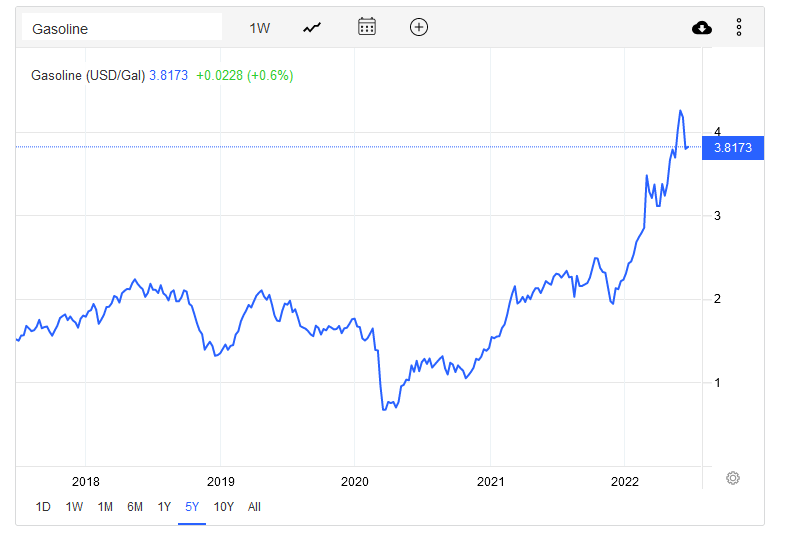Viewport: 789px width, 550px height.
Task: Click the 2019 x-axis label
Action: (220, 482)
